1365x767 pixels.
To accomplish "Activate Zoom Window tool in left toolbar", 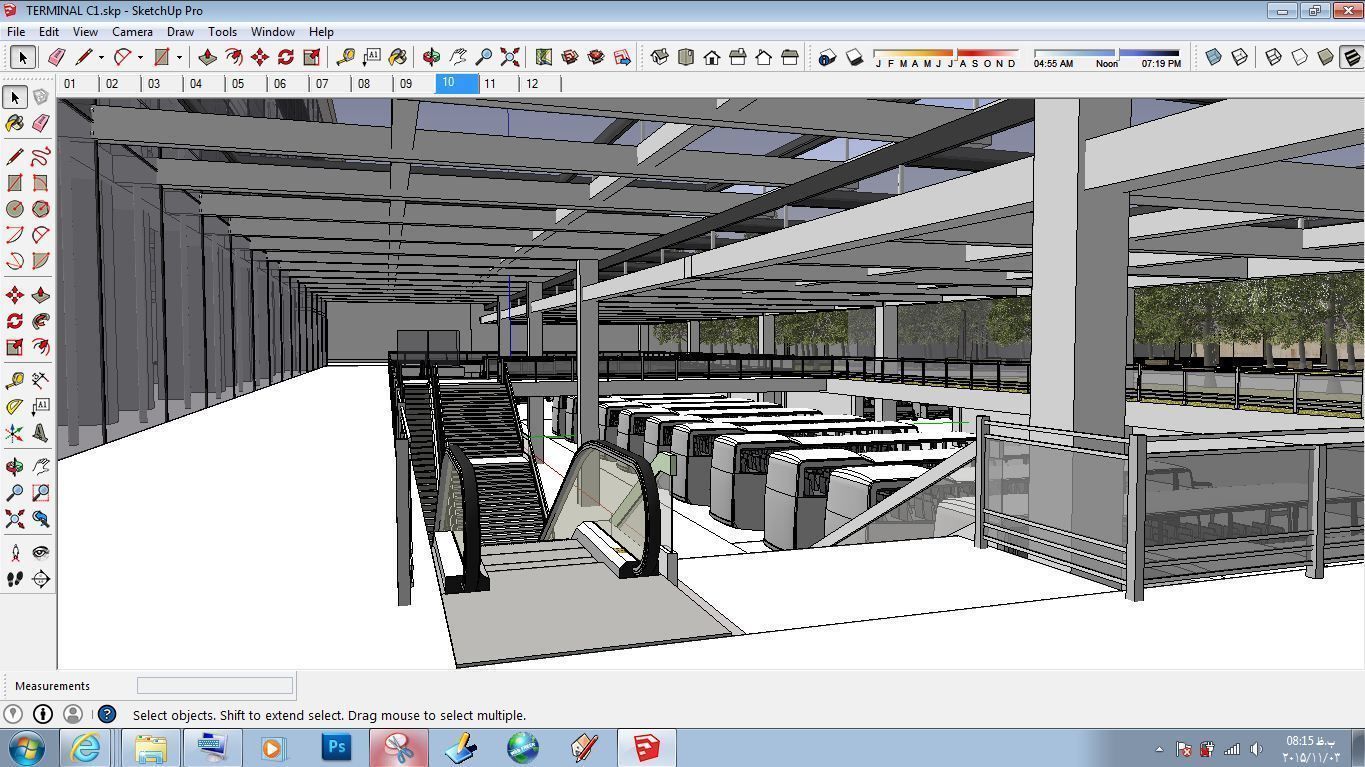I will [x=41, y=493].
